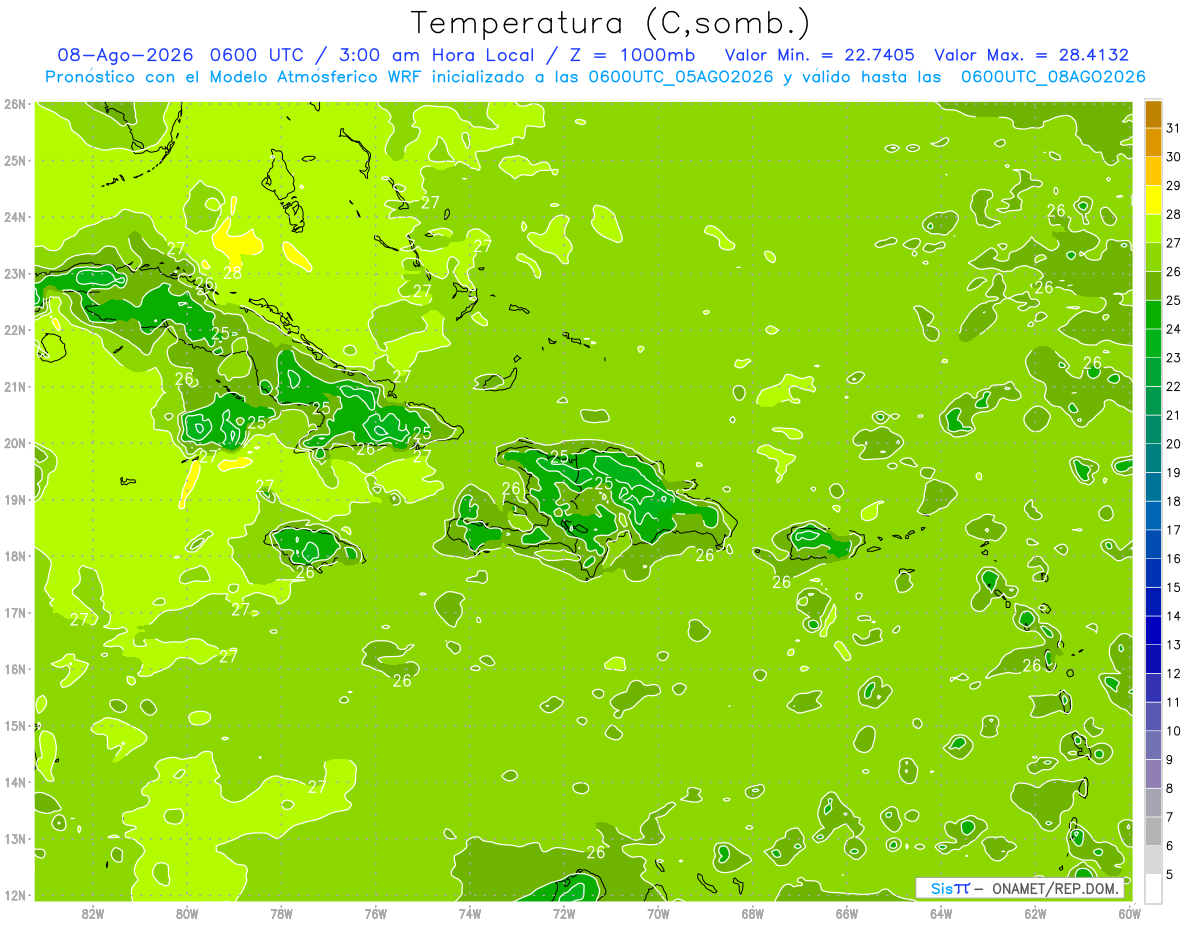Image resolution: width=1200 pixels, height=927 pixels.
Task: Click the 'Z = 1000mb' level text
Action: [x=631, y=55]
